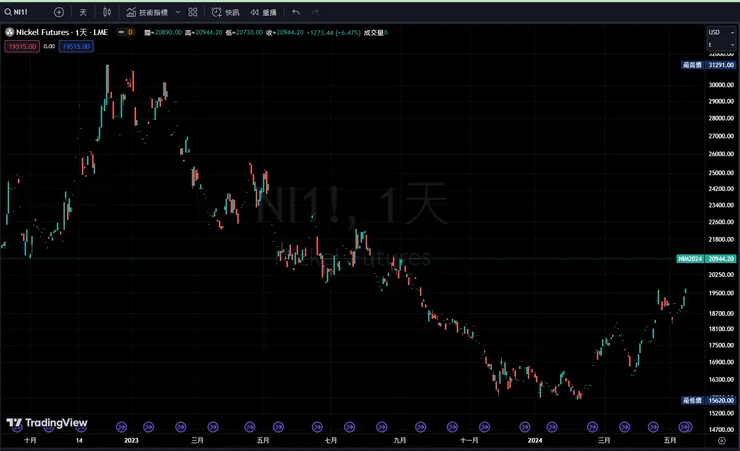Viewport: 740px width, 451px height.
Task: Click the 2023 label on time axis
Action: (x=131, y=441)
